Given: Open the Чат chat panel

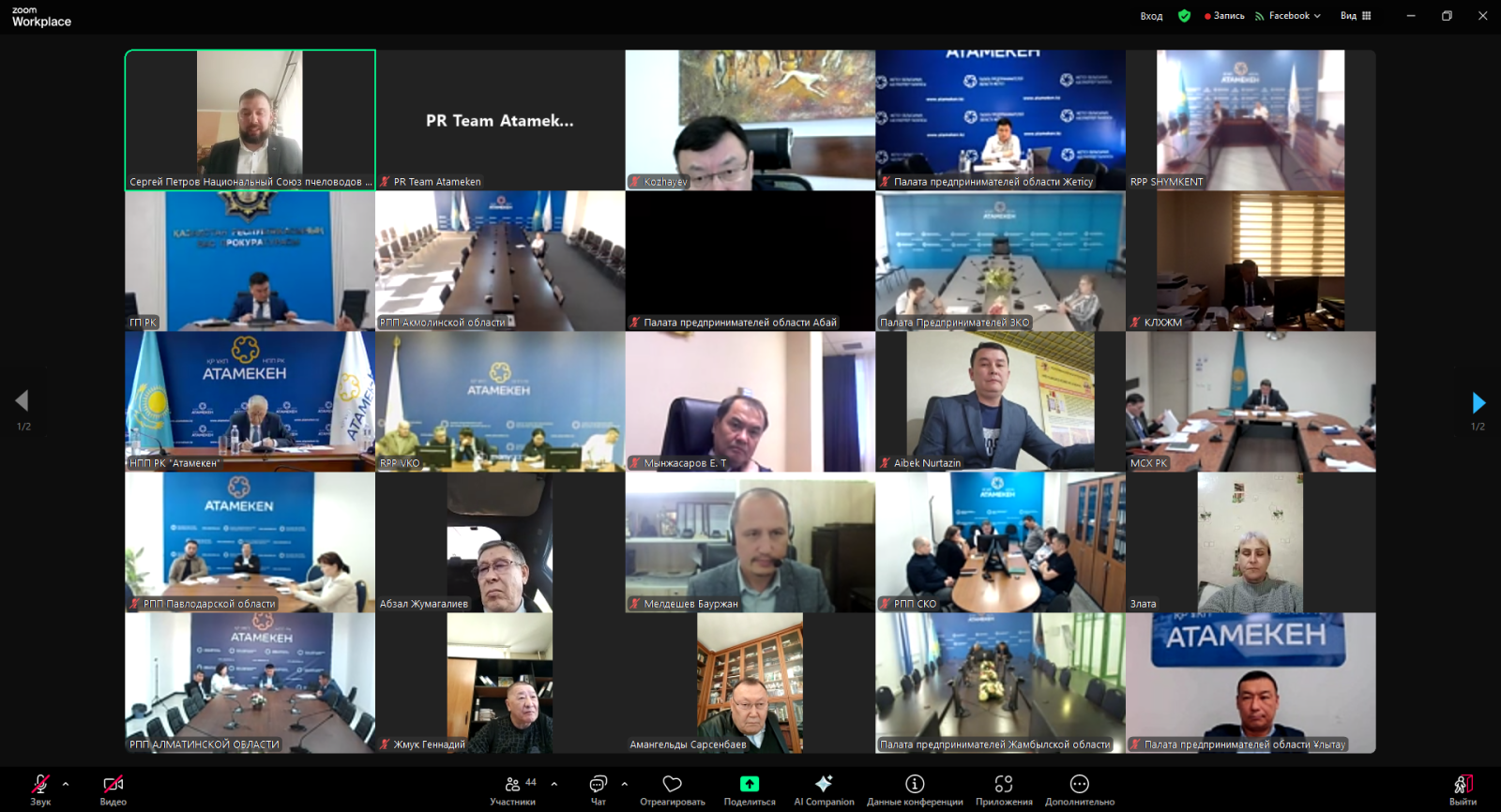Looking at the screenshot, I should 599,789.
